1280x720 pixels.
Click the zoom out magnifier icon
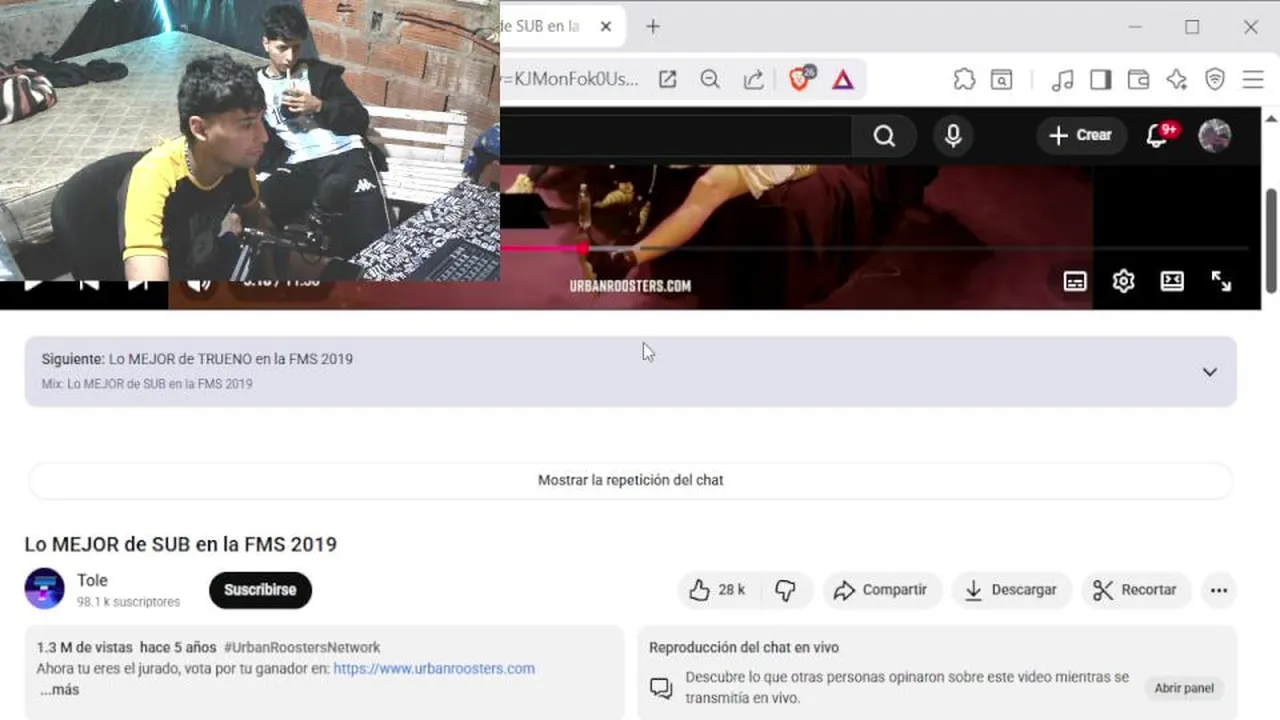click(710, 79)
